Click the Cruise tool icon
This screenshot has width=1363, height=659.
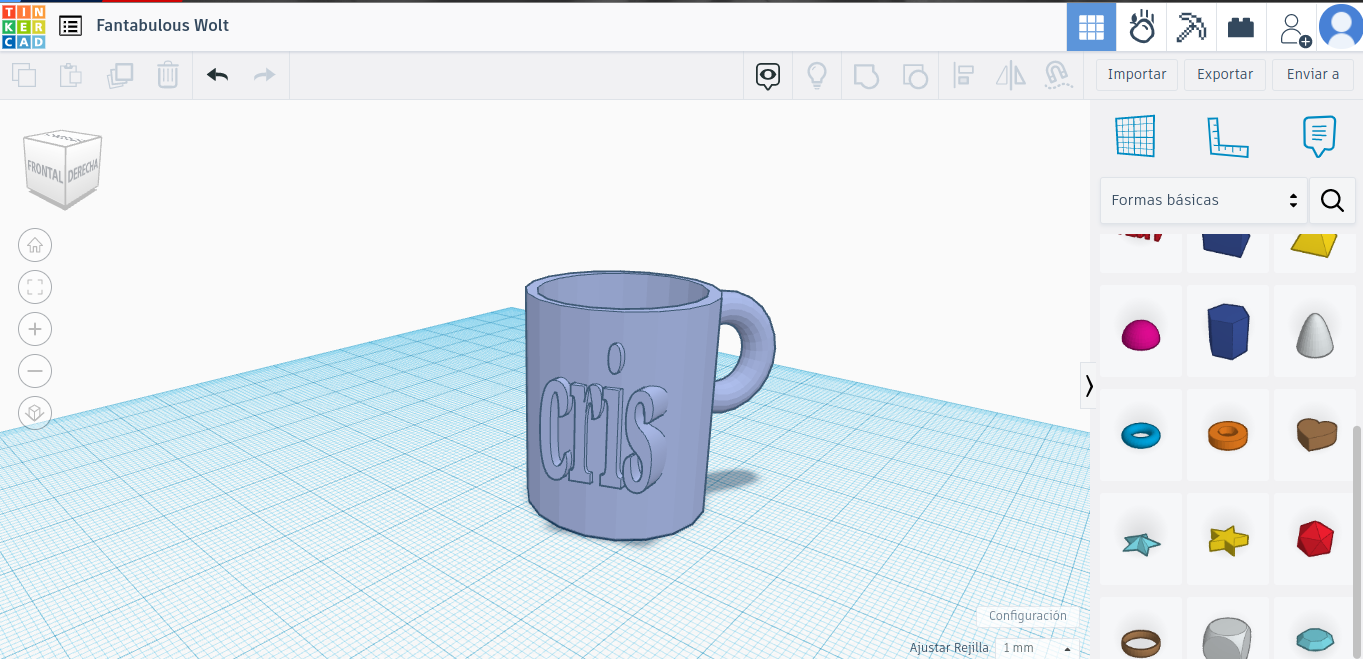click(1057, 76)
